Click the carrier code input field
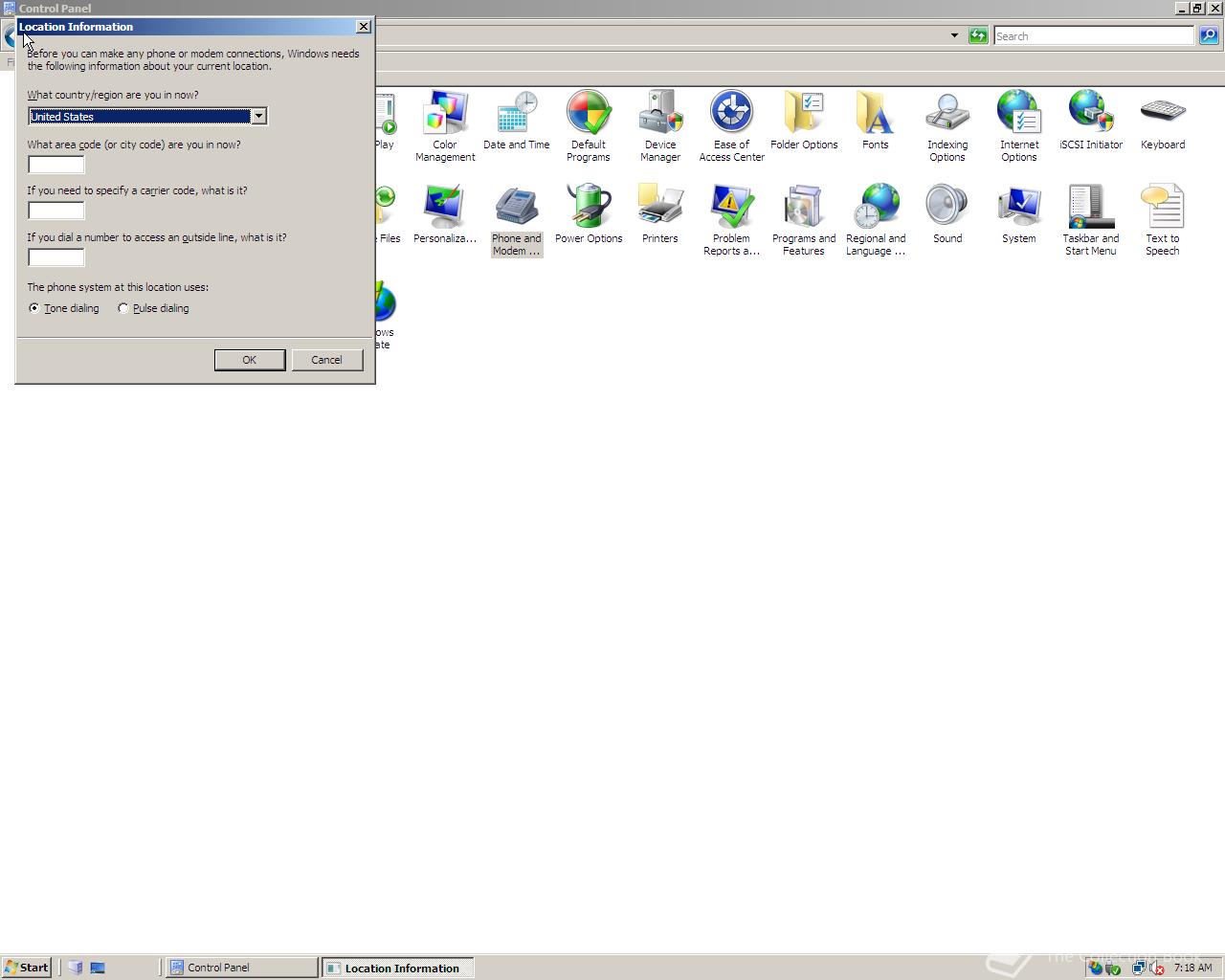The width and height of the screenshot is (1225, 980). tap(56, 211)
